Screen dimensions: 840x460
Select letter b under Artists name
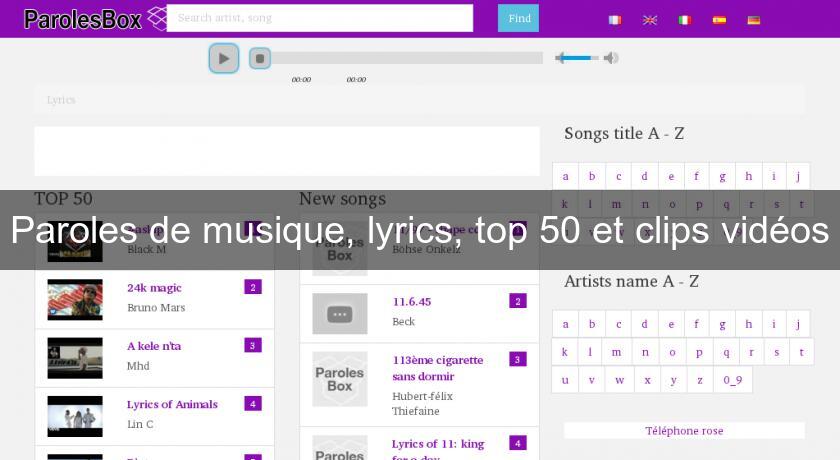pyautogui.click(x=592, y=324)
